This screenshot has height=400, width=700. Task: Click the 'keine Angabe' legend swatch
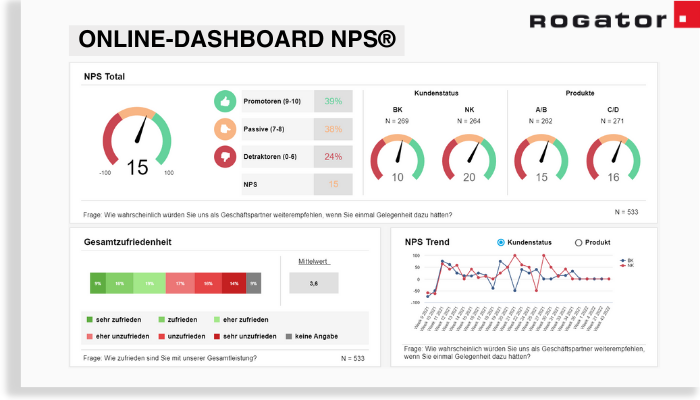(289, 336)
